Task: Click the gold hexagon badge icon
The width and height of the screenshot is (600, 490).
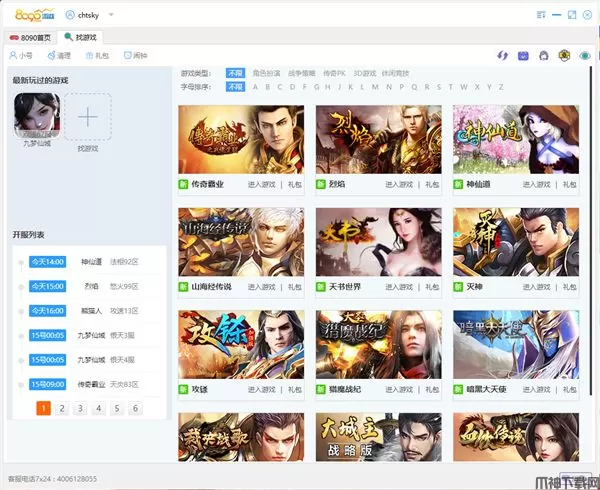Action: (564, 56)
